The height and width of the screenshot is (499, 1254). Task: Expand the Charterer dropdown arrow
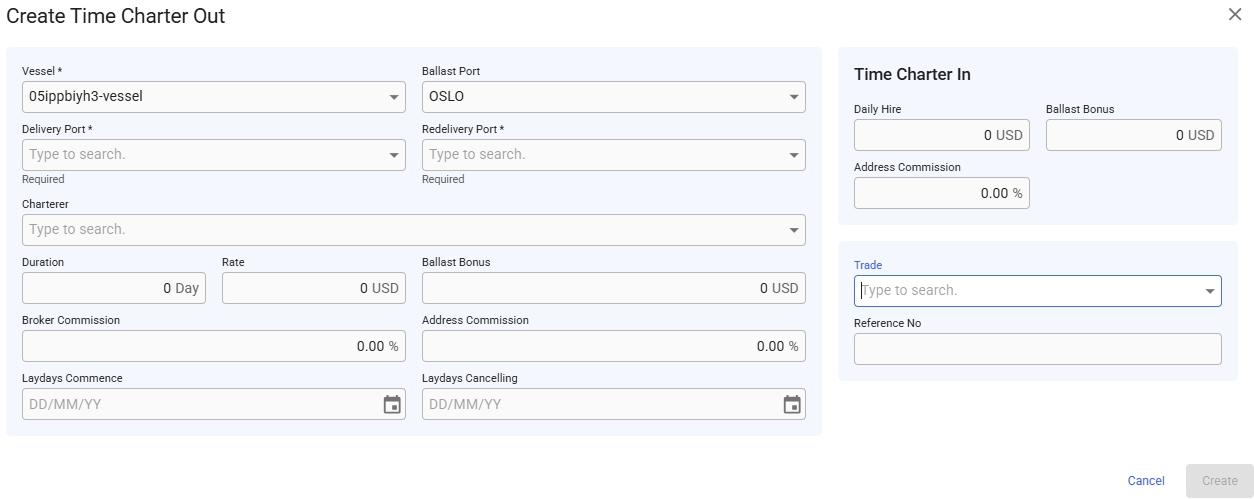(x=794, y=230)
